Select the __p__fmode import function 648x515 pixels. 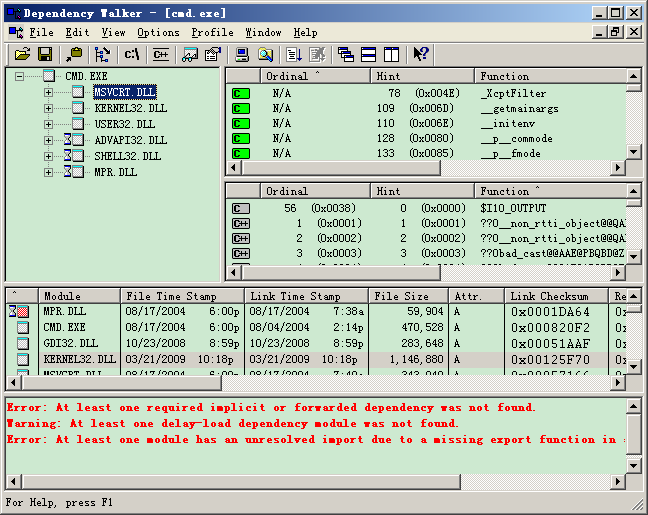click(x=511, y=153)
